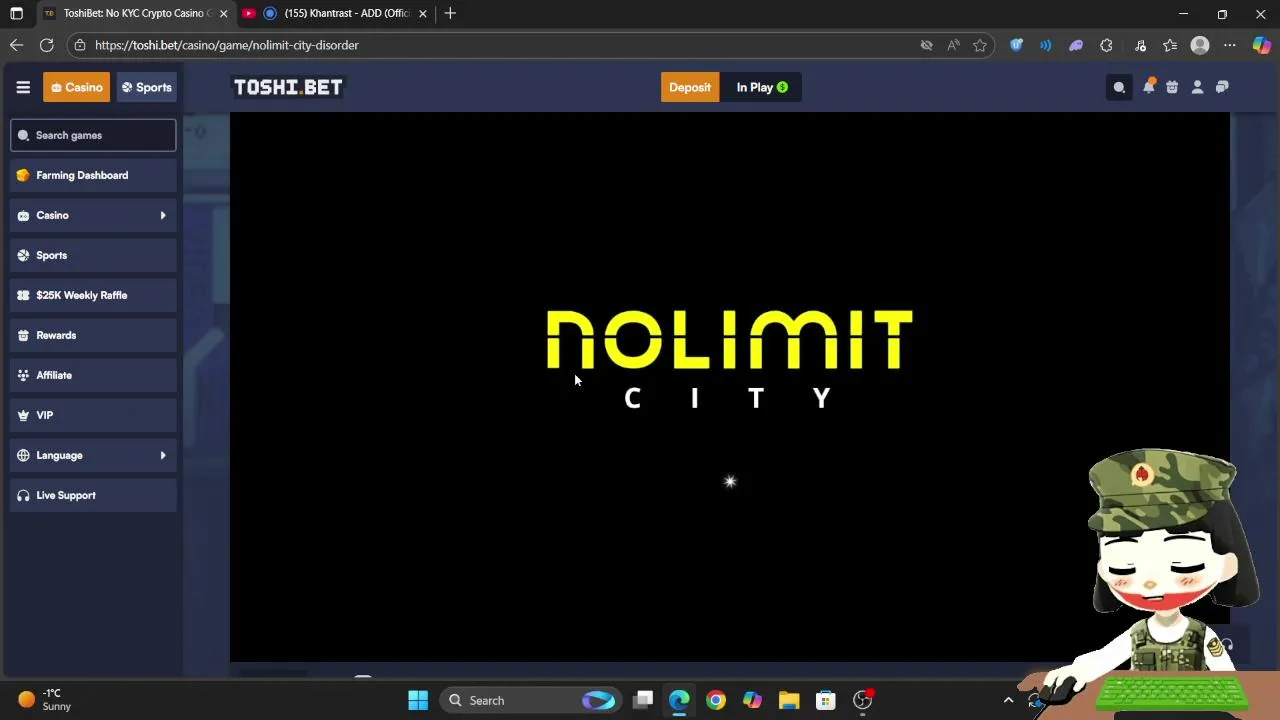The height and width of the screenshot is (720, 1280).
Task: Open site search magnifier icon
Action: point(1119,87)
